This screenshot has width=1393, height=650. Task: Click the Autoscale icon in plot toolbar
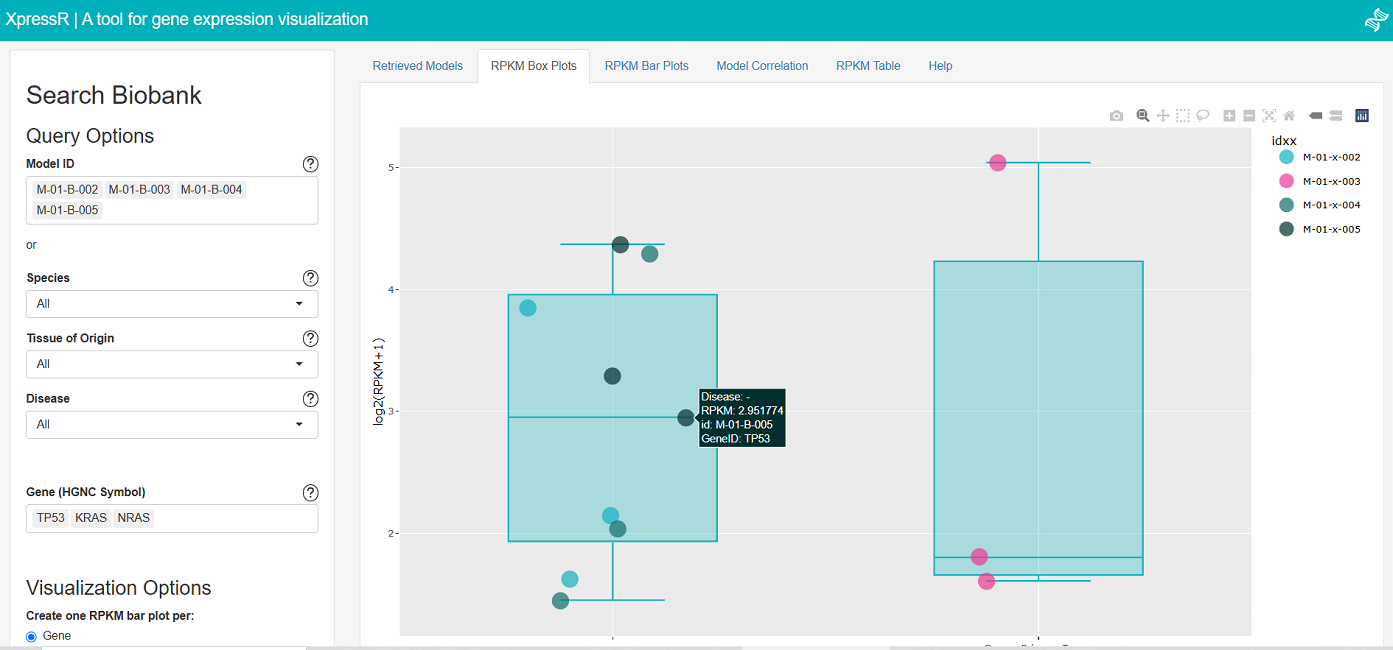tap(1269, 116)
